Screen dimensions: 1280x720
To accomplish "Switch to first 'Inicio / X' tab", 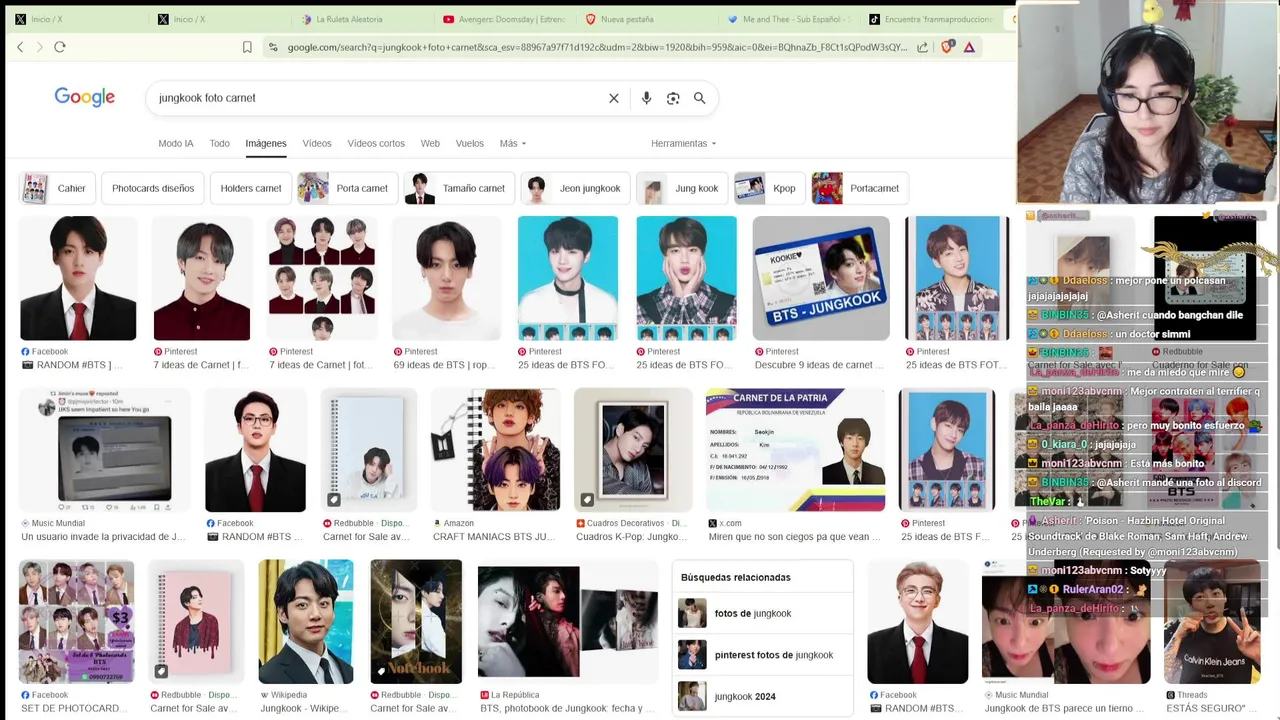I will pos(78,19).
